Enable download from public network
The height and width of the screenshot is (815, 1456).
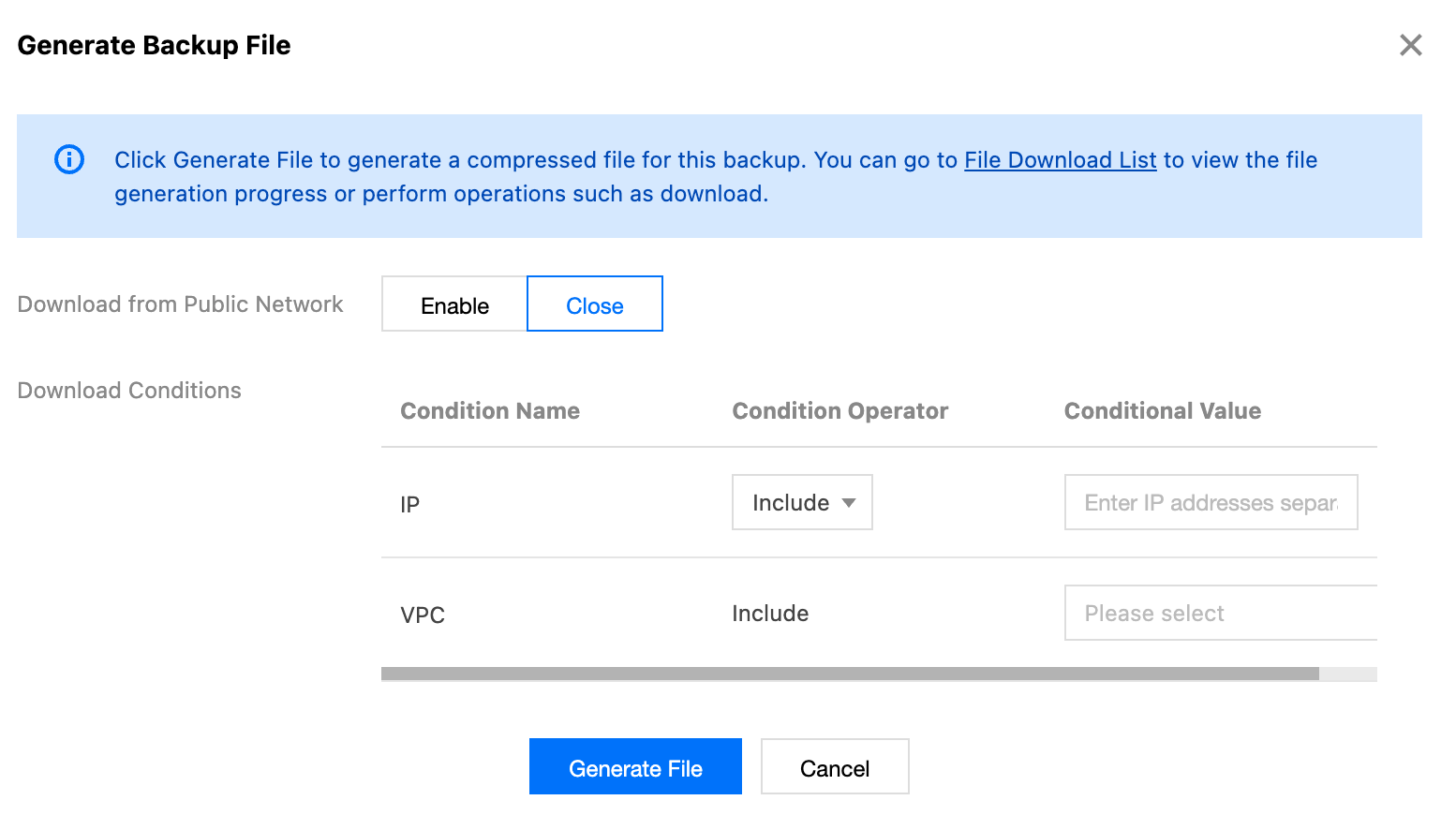coord(454,305)
